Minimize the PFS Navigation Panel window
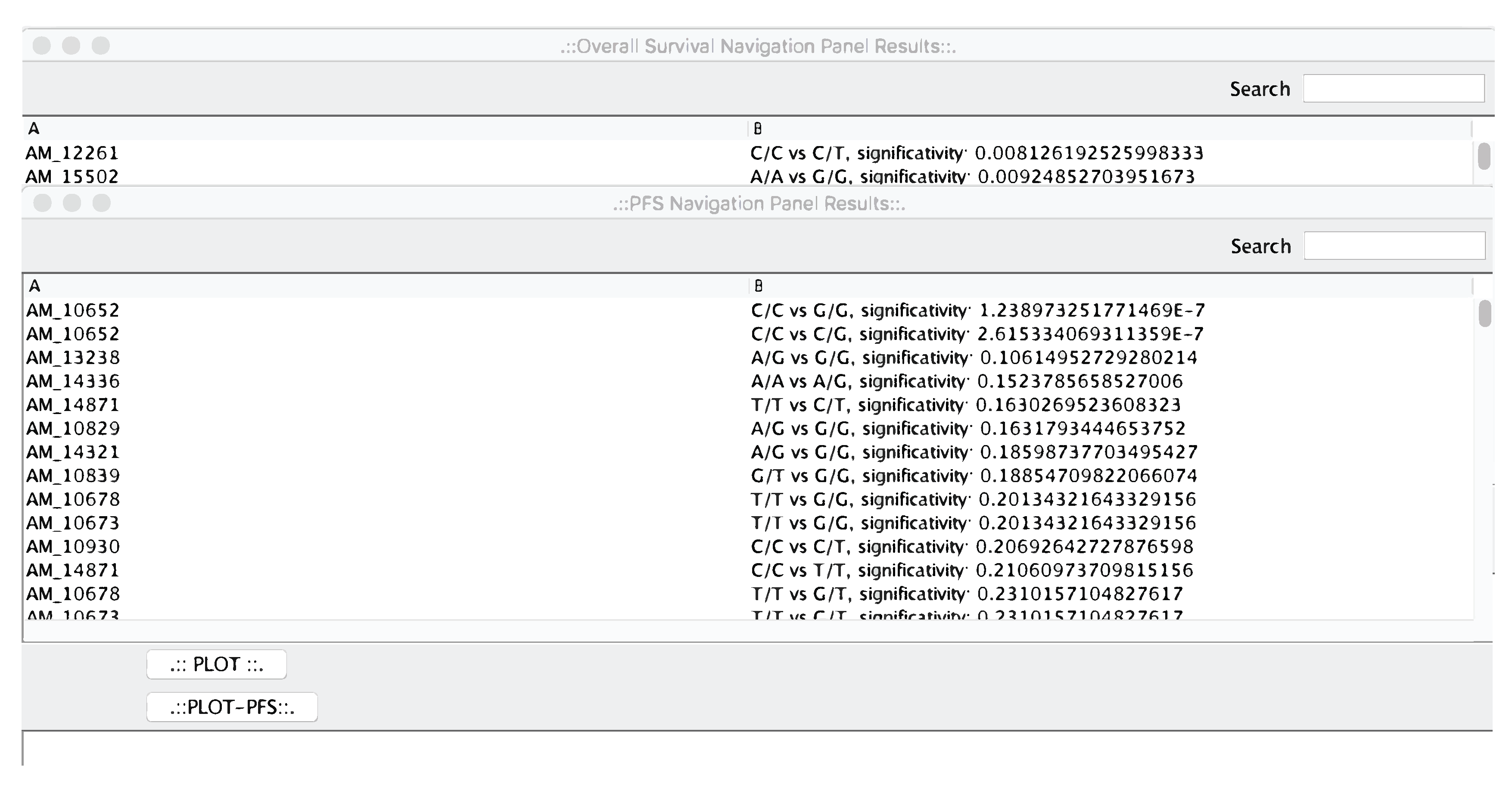The height and width of the screenshot is (785, 1512). [72, 203]
